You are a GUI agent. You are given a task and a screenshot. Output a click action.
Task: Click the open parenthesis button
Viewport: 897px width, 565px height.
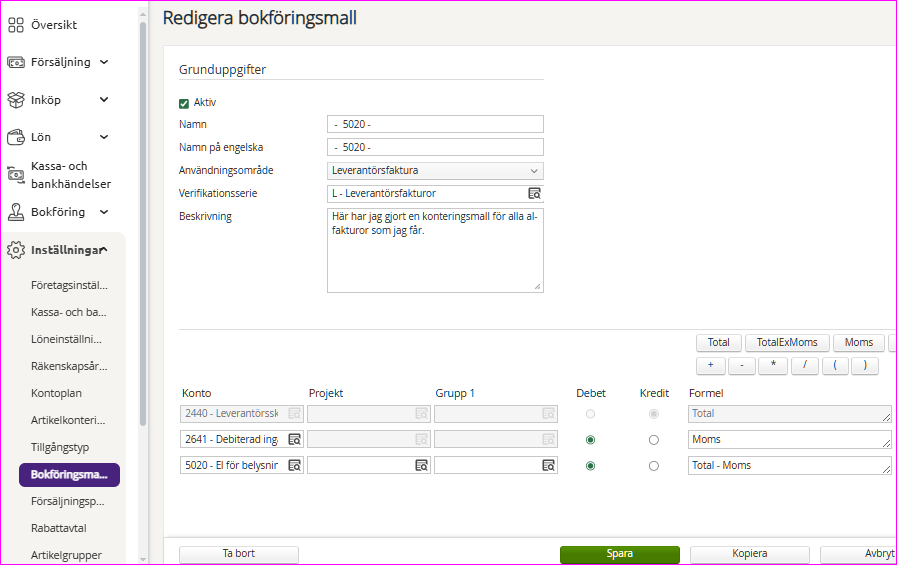[x=836, y=365]
